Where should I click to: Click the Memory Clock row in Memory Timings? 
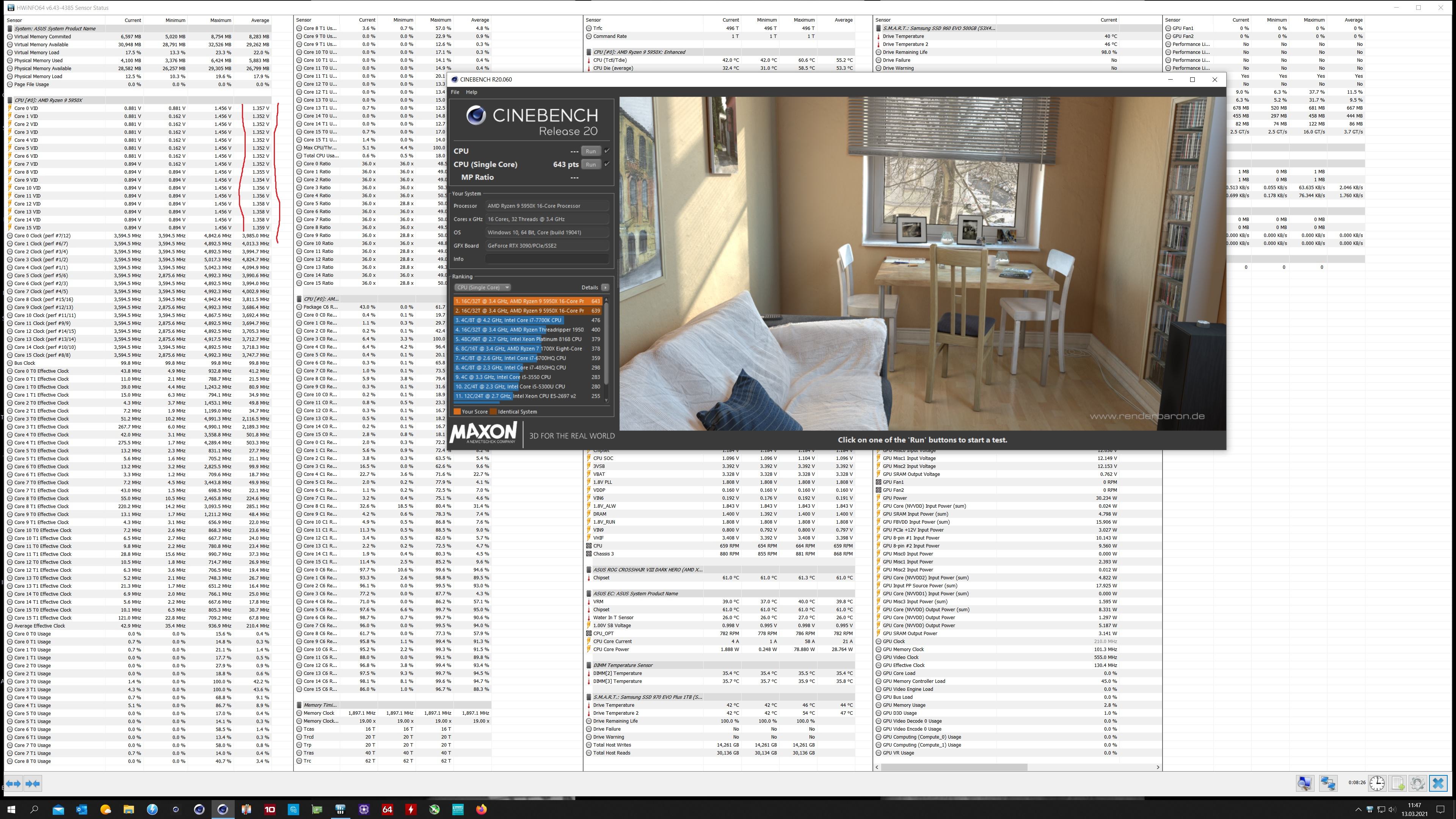click(393, 713)
